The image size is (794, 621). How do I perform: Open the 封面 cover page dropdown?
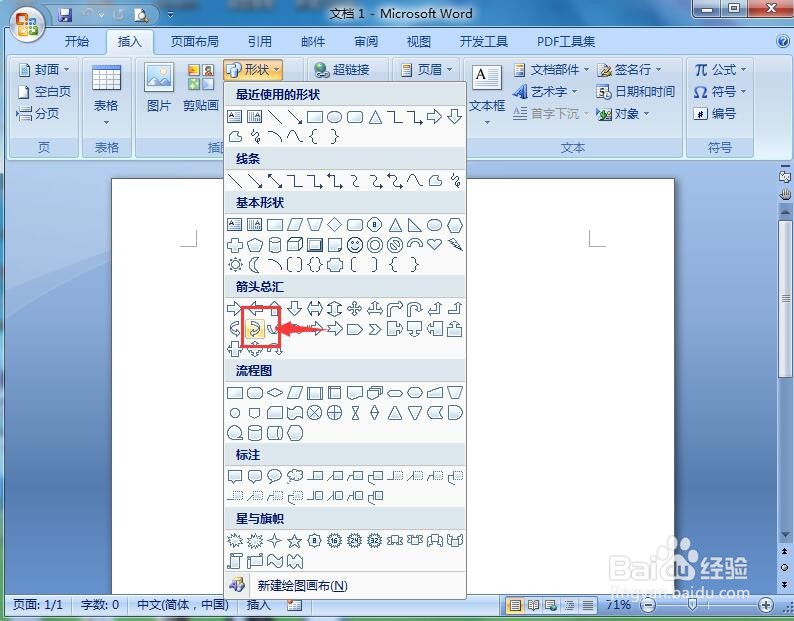tap(44, 69)
